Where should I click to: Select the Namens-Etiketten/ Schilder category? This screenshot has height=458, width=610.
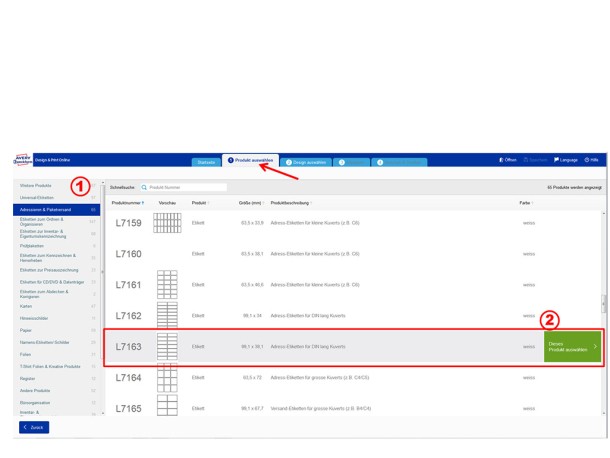[56, 342]
